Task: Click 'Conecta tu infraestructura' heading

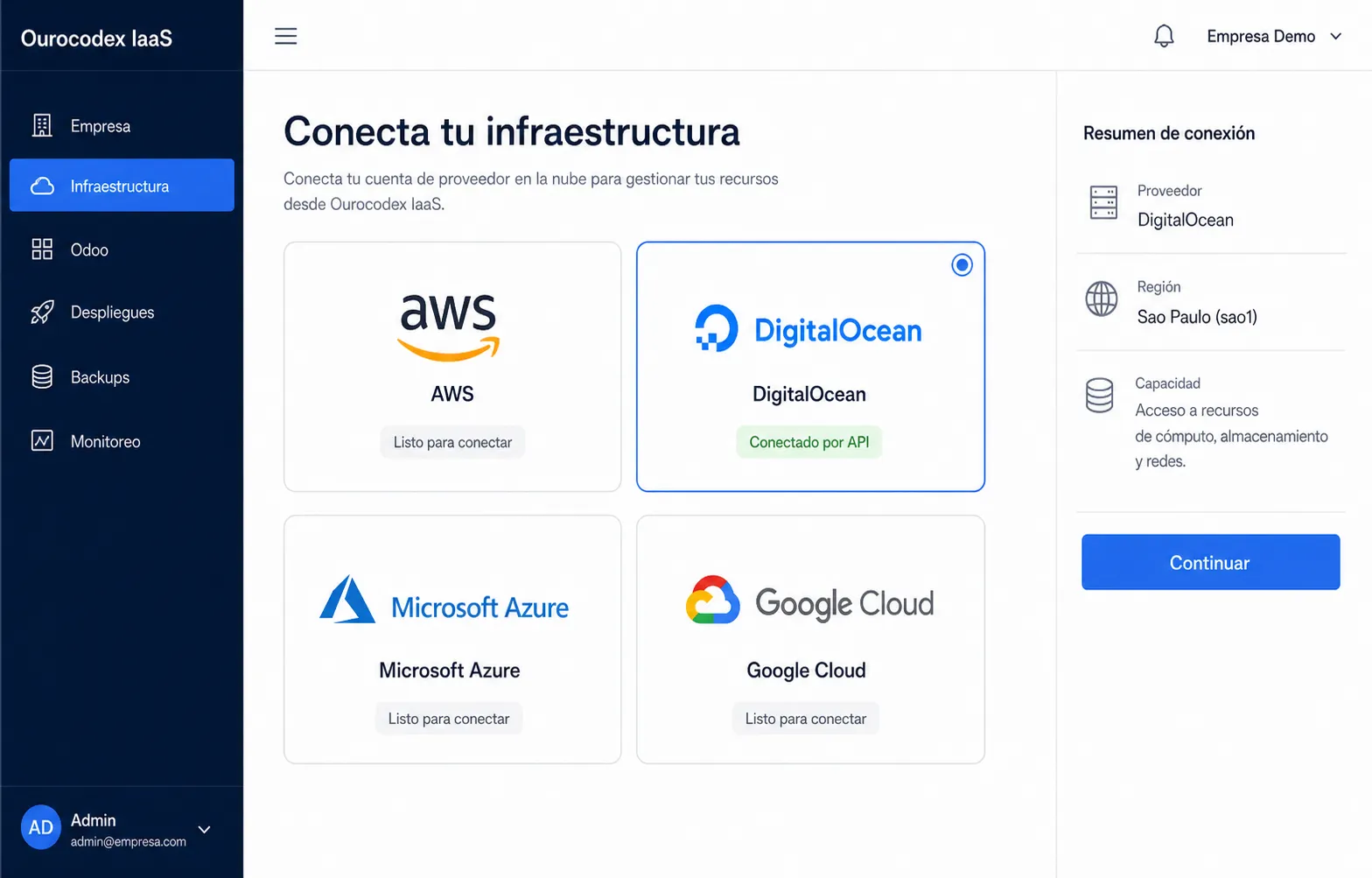Action: point(512,131)
